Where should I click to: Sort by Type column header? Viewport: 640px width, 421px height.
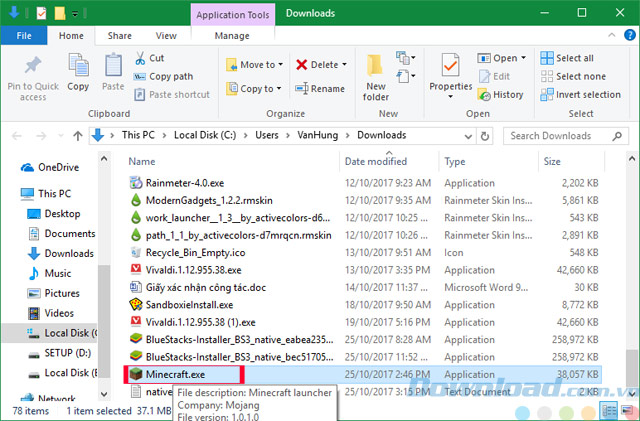pyautogui.click(x=455, y=162)
